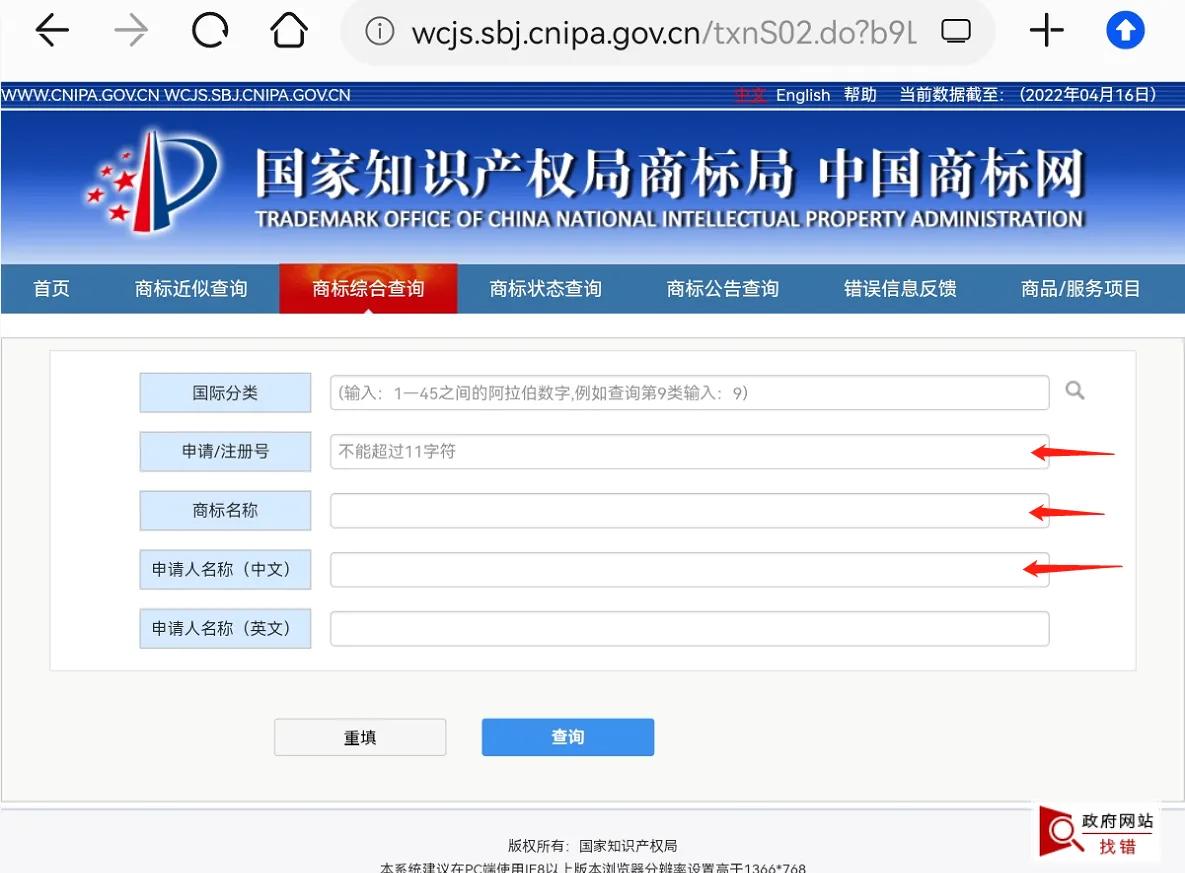The height and width of the screenshot is (873, 1185).
Task: Open the 政府网站找错 badge
Action: click(x=1096, y=832)
